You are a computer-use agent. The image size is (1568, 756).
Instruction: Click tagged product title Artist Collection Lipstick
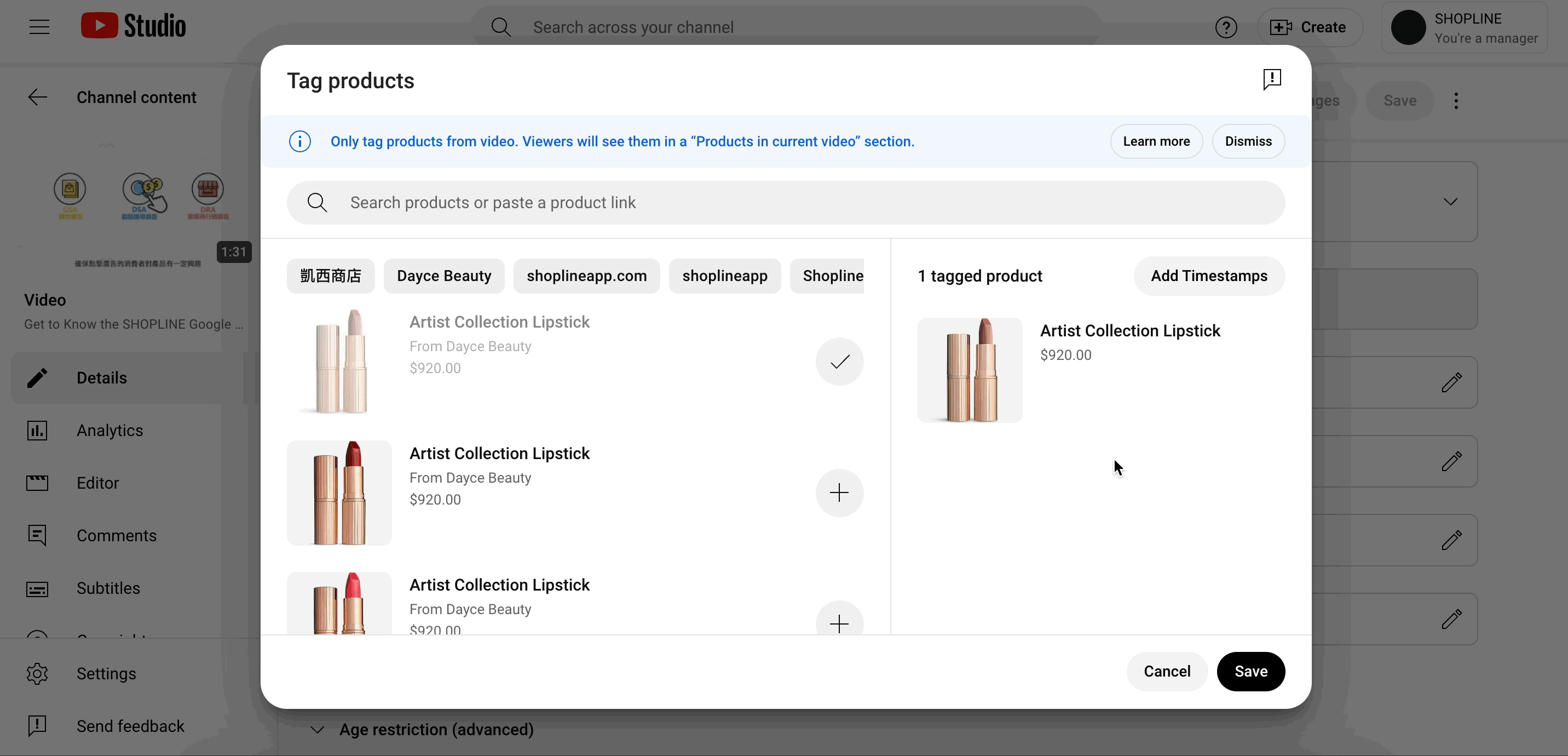point(1130,330)
